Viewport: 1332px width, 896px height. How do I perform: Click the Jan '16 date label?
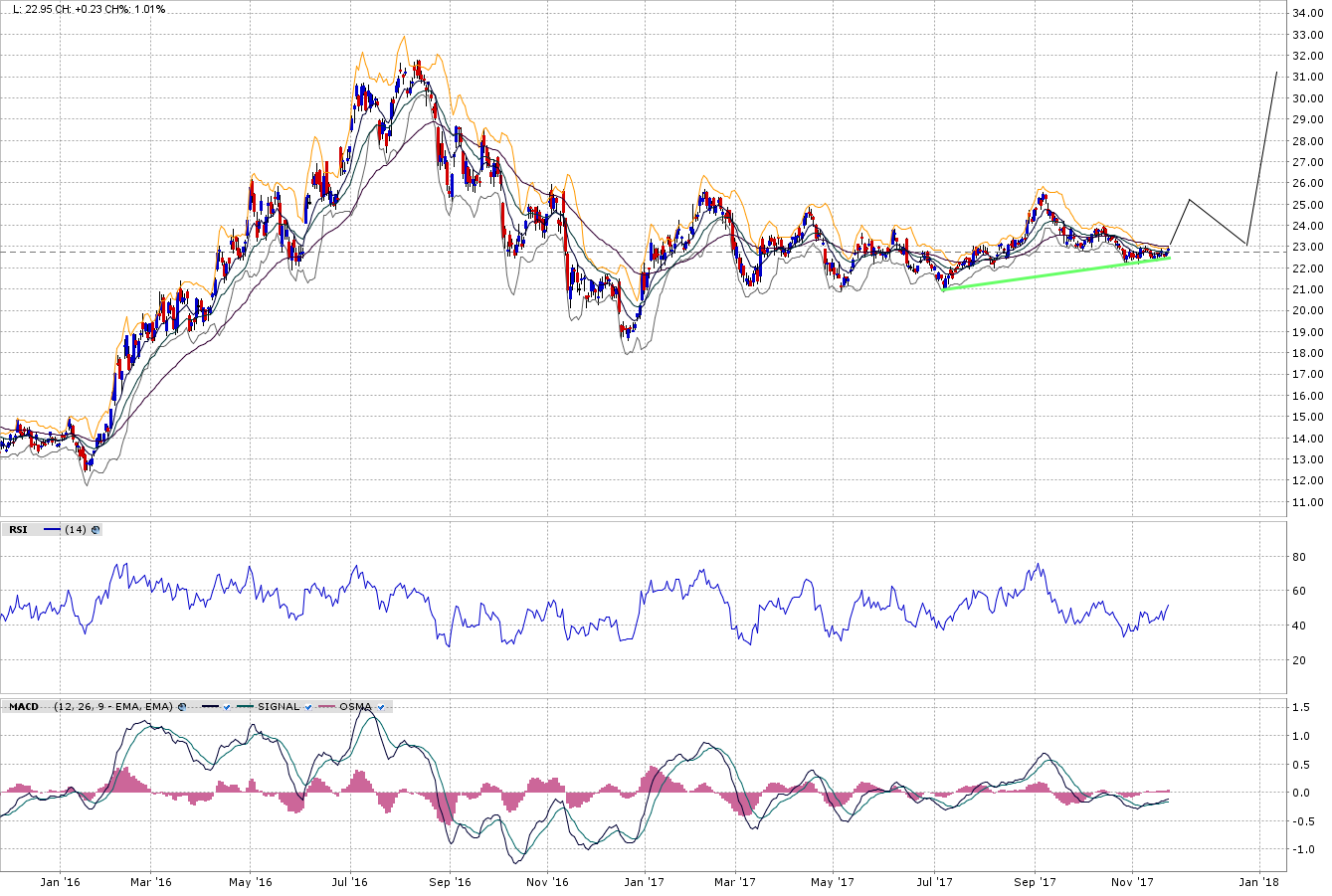click(61, 882)
